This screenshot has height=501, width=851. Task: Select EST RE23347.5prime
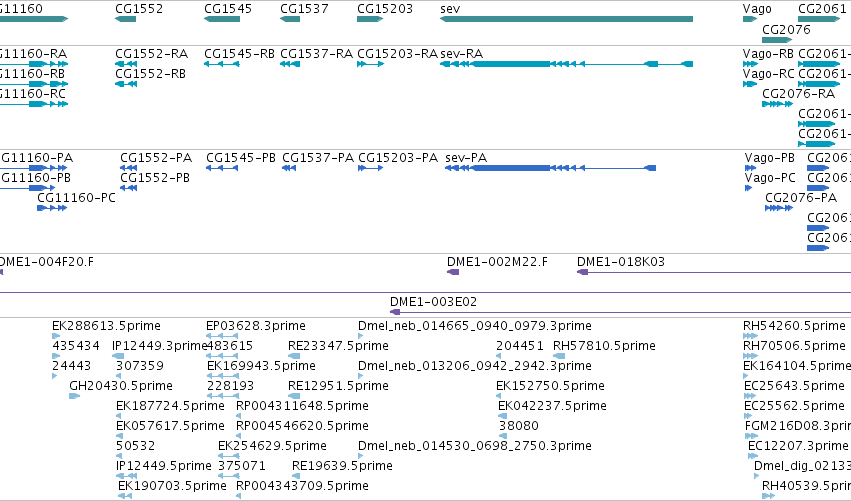point(338,346)
